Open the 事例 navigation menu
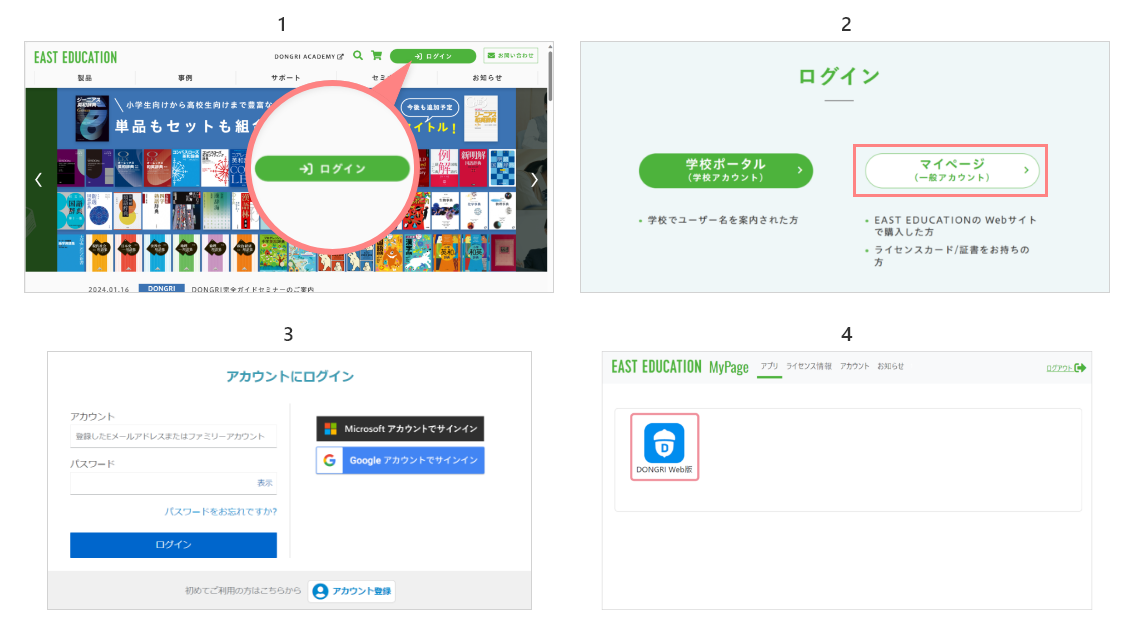The image size is (1134, 633). pyautogui.click(x=185, y=77)
